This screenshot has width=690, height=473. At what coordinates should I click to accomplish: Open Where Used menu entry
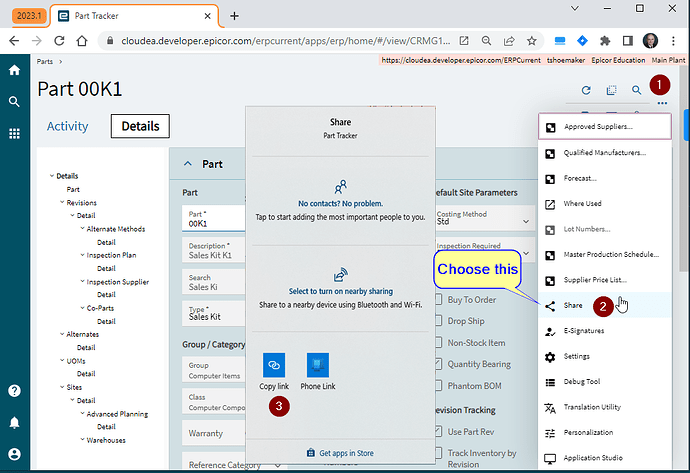pyautogui.click(x=605, y=204)
